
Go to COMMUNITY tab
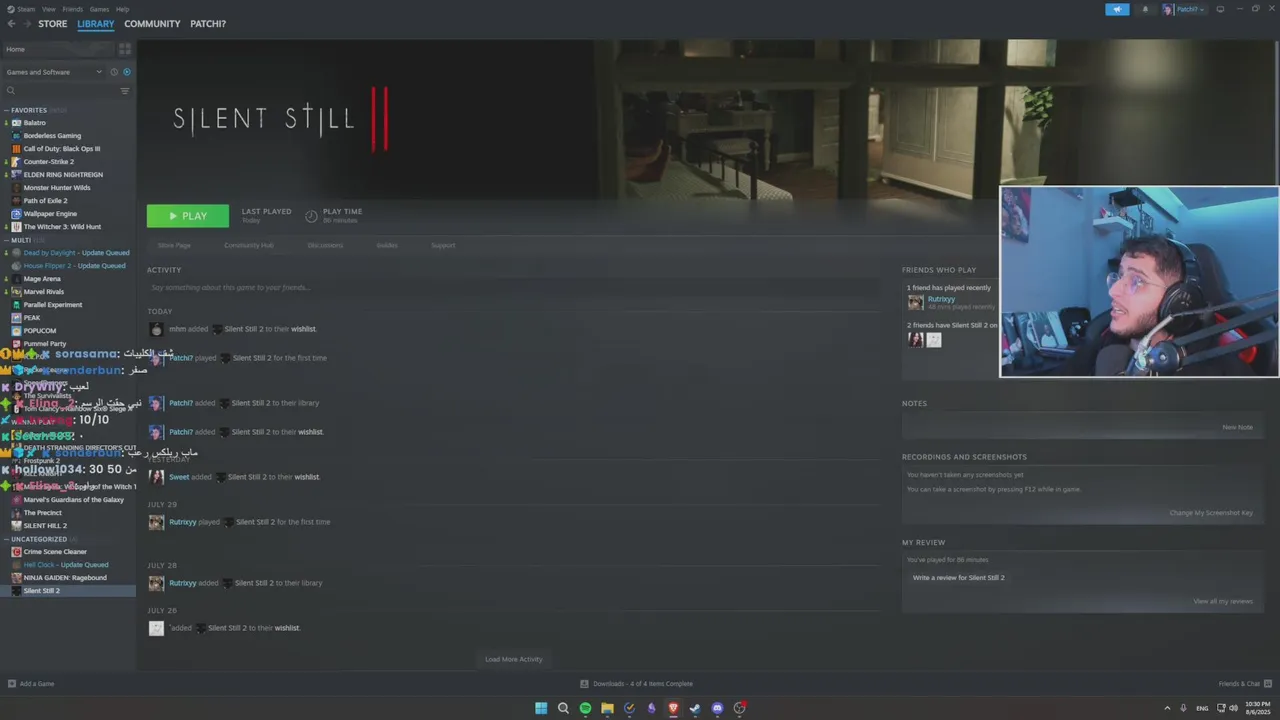click(x=152, y=24)
